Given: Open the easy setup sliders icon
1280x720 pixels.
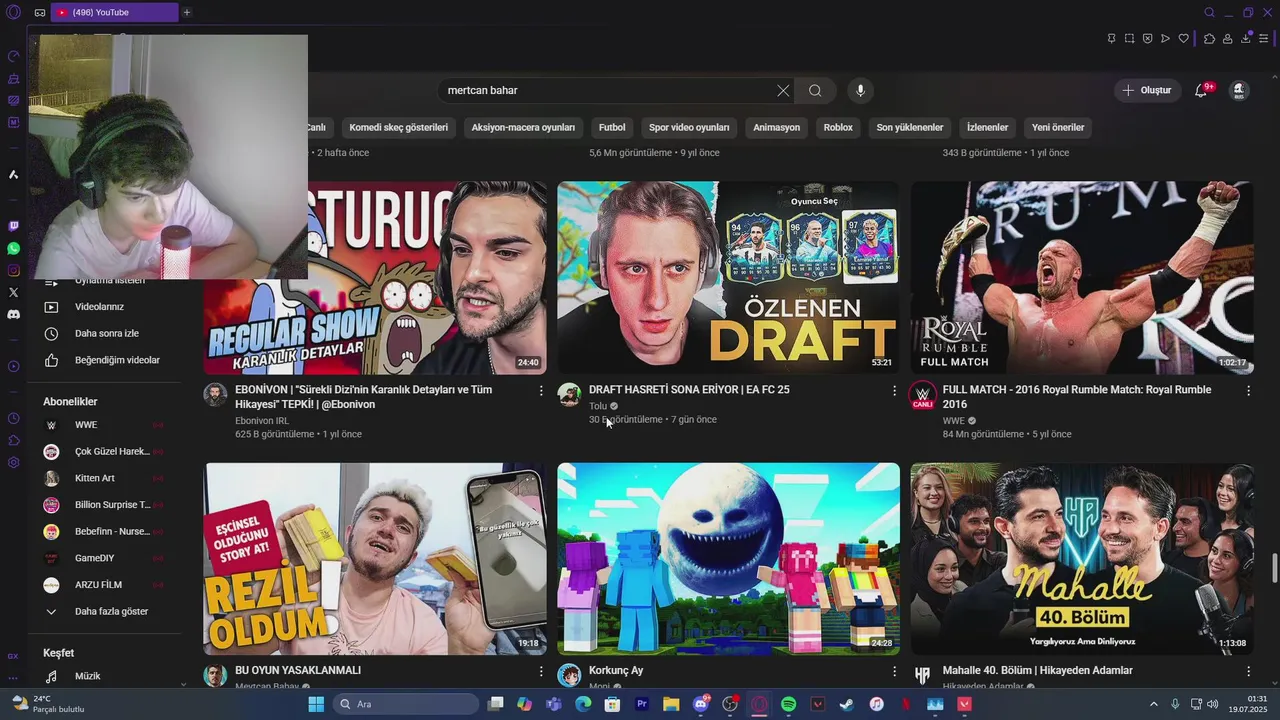Looking at the screenshot, I should 1265,39.
